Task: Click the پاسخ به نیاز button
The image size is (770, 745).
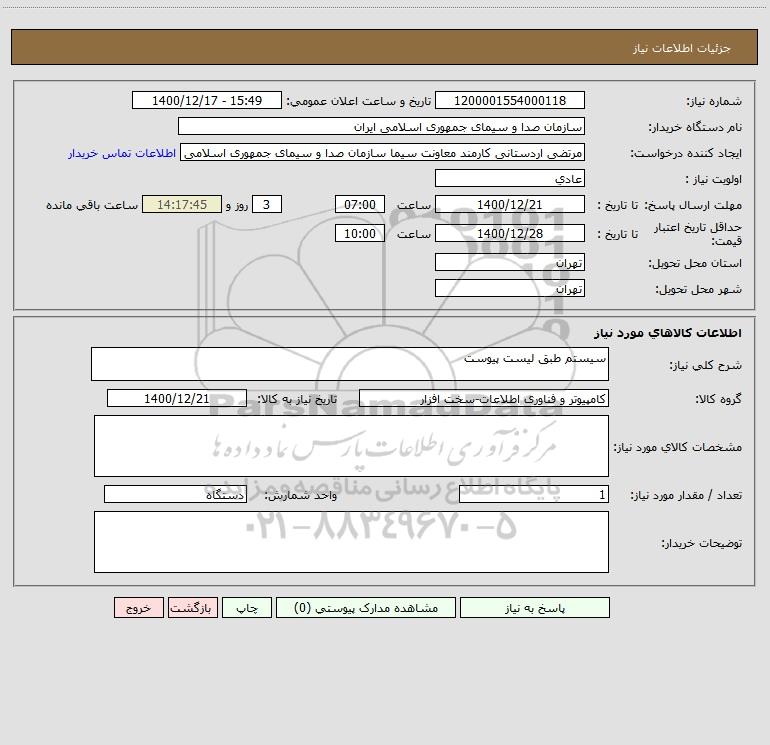Action: (535, 607)
